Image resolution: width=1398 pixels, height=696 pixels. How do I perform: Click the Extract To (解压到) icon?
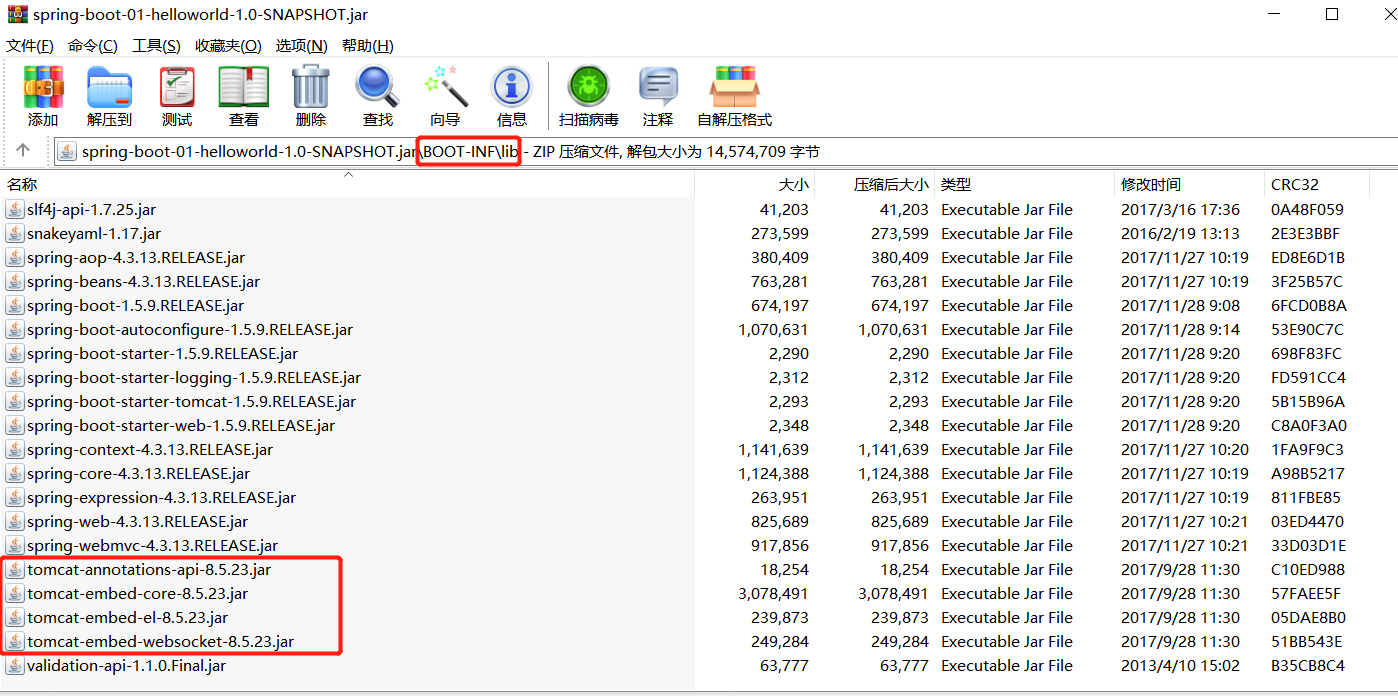coord(109,87)
